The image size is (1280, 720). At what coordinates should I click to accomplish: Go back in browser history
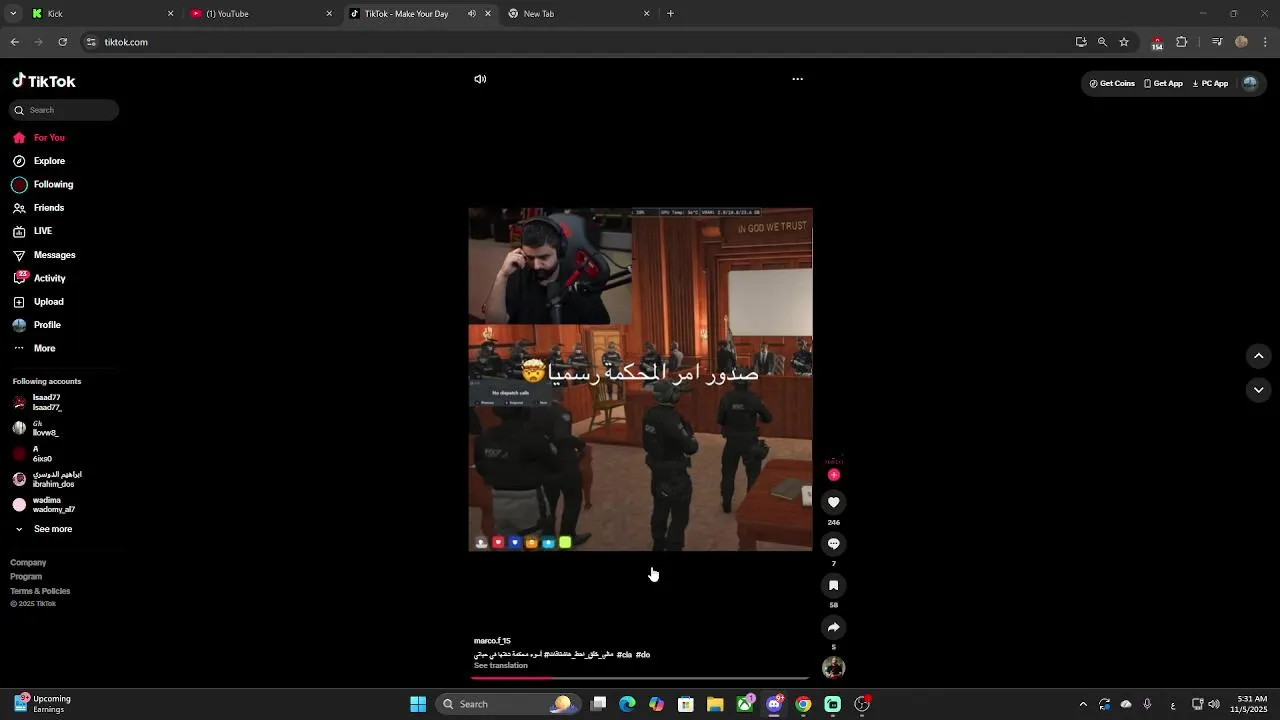click(15, 42)
